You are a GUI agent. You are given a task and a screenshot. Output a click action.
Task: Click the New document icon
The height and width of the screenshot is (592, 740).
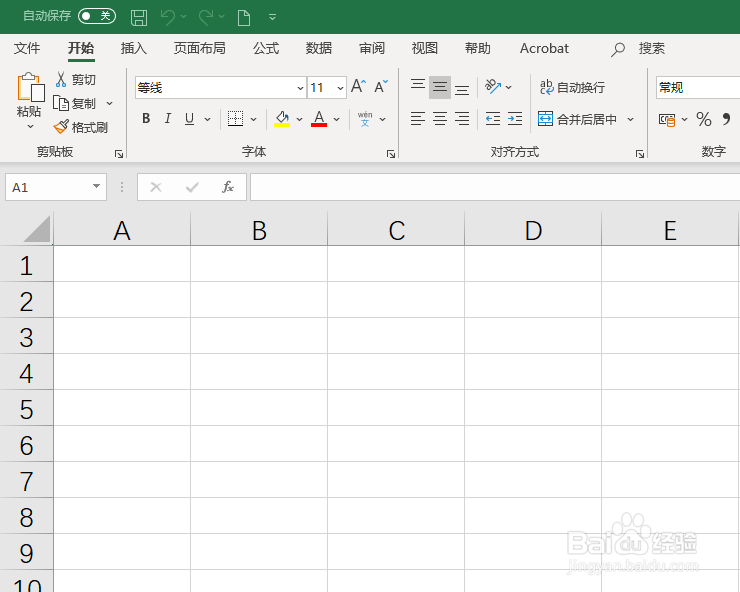[244, 17]
